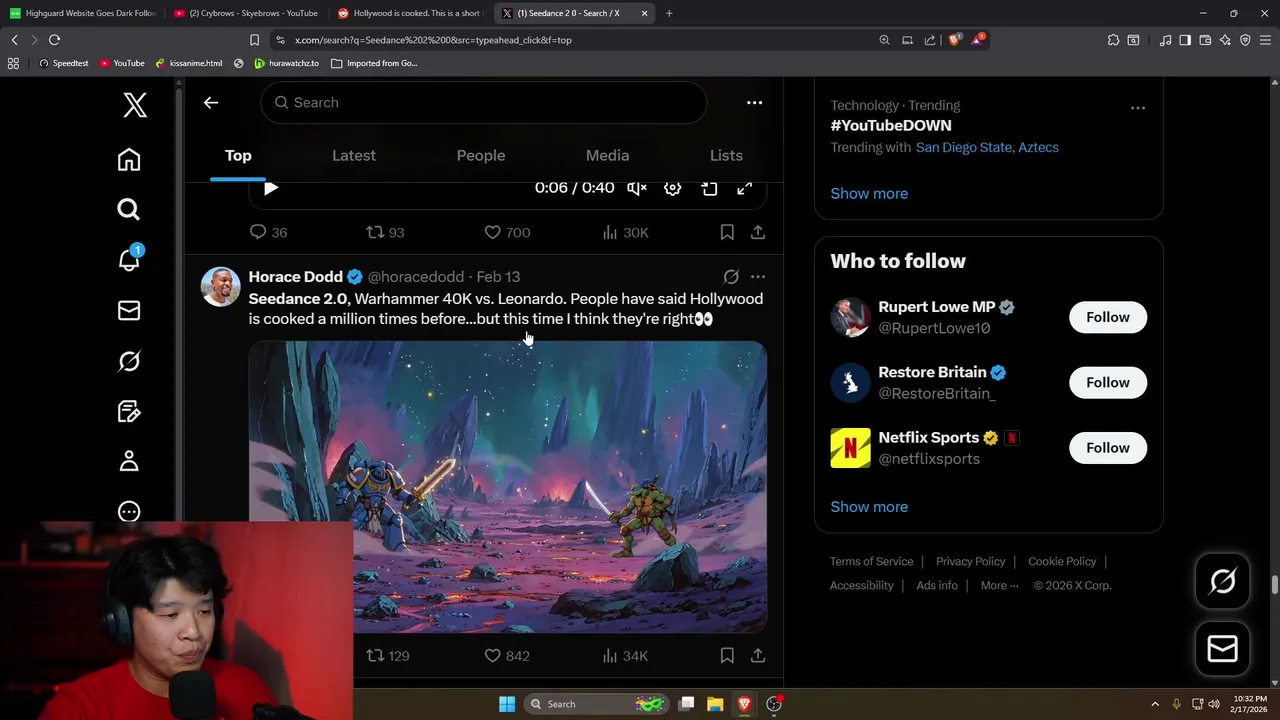Viewport: 1280px width, 720px height.
Task: Open search options three-dot menu
Action: point(754,102)
